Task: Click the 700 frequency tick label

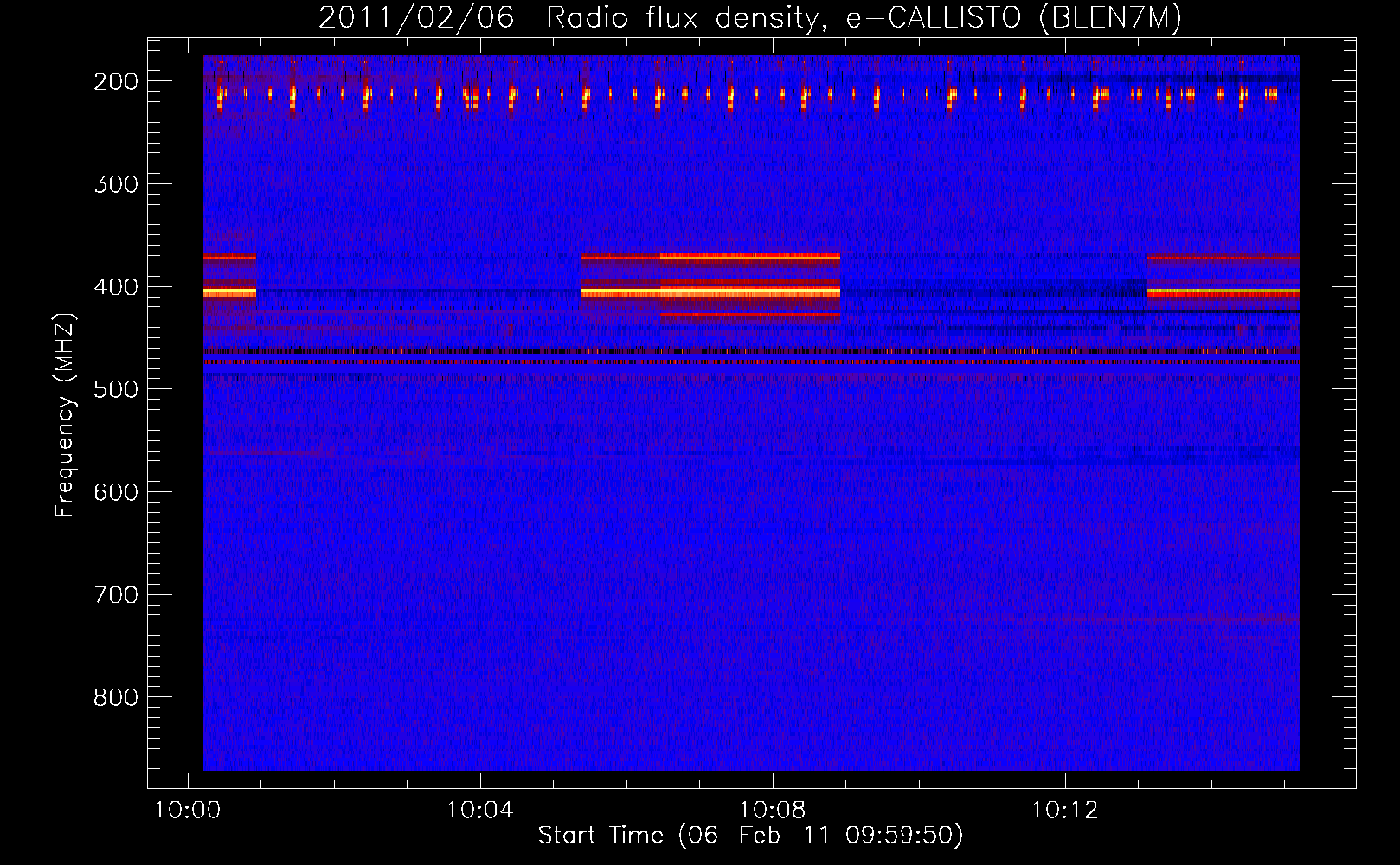Action: click(116, 595)
